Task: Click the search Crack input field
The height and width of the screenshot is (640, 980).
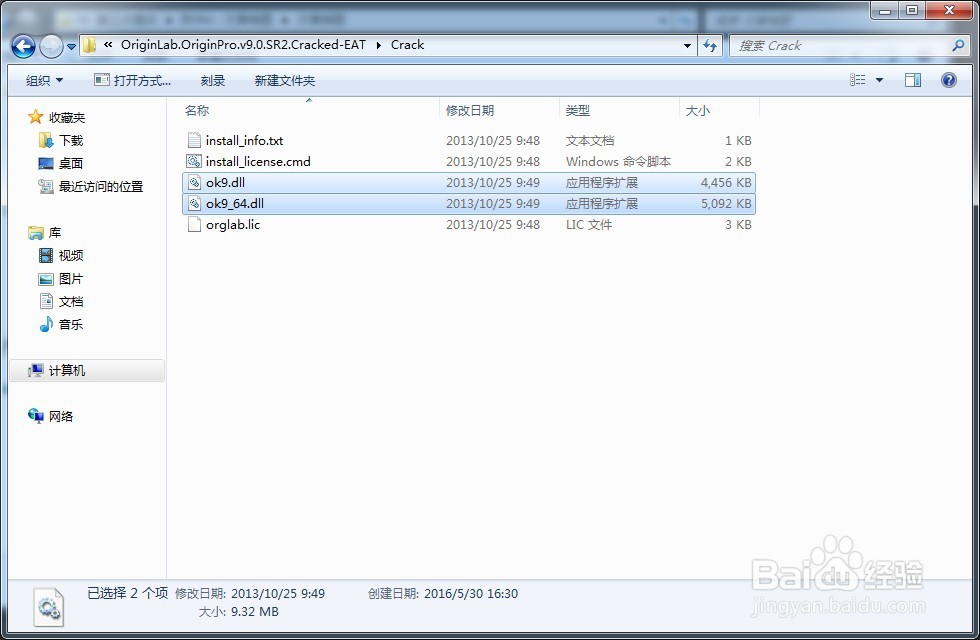Action: coord(840,46)
